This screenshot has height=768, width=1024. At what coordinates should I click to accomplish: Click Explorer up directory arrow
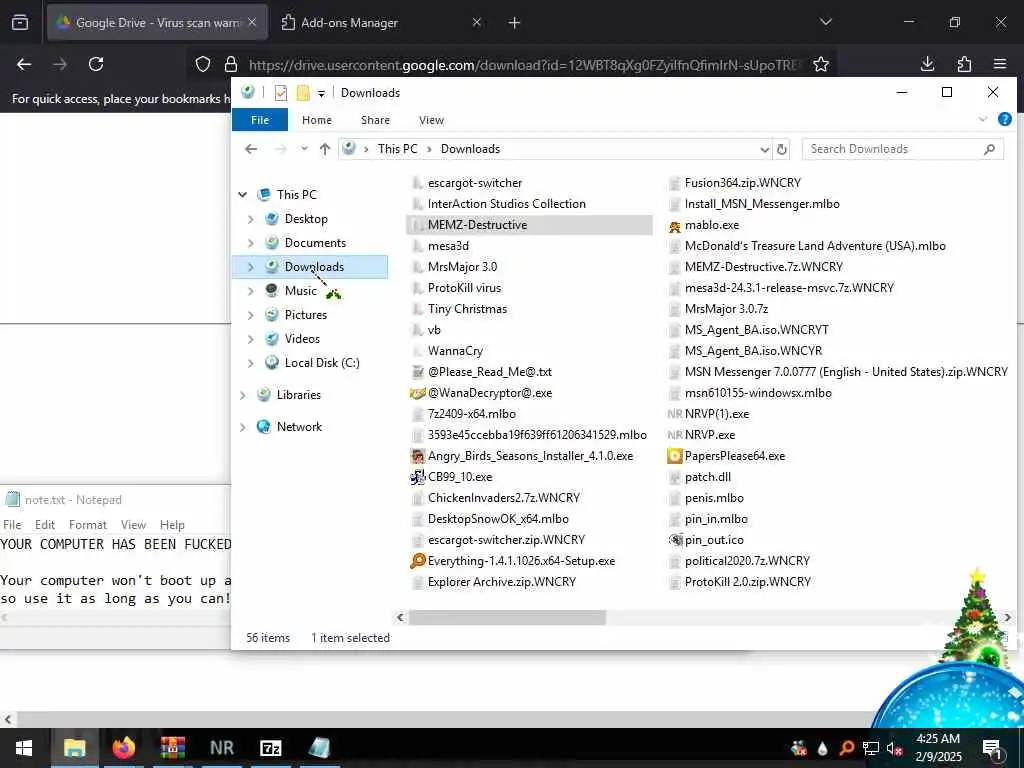tap(325, 149)
